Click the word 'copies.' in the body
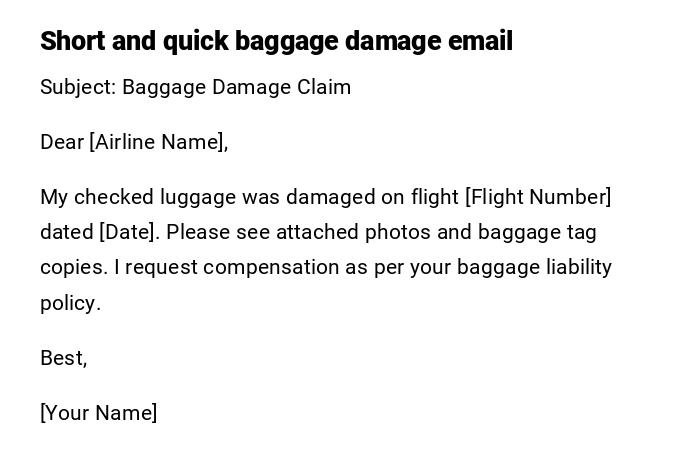Viewport: 700px width, 475px height. [x=73, y=267]
